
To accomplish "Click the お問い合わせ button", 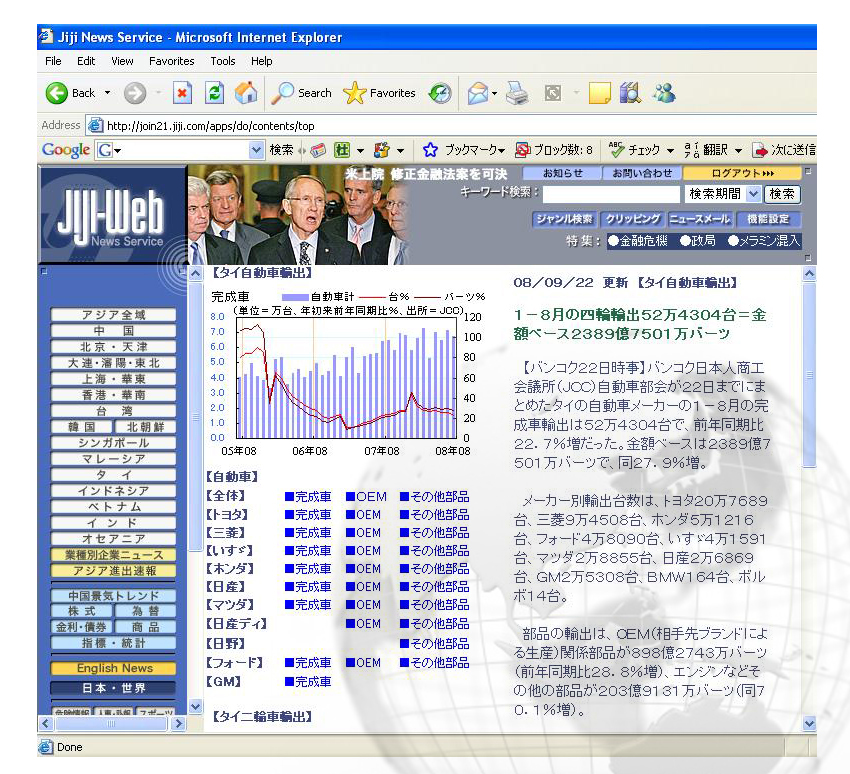I will [x=642, y=173].
